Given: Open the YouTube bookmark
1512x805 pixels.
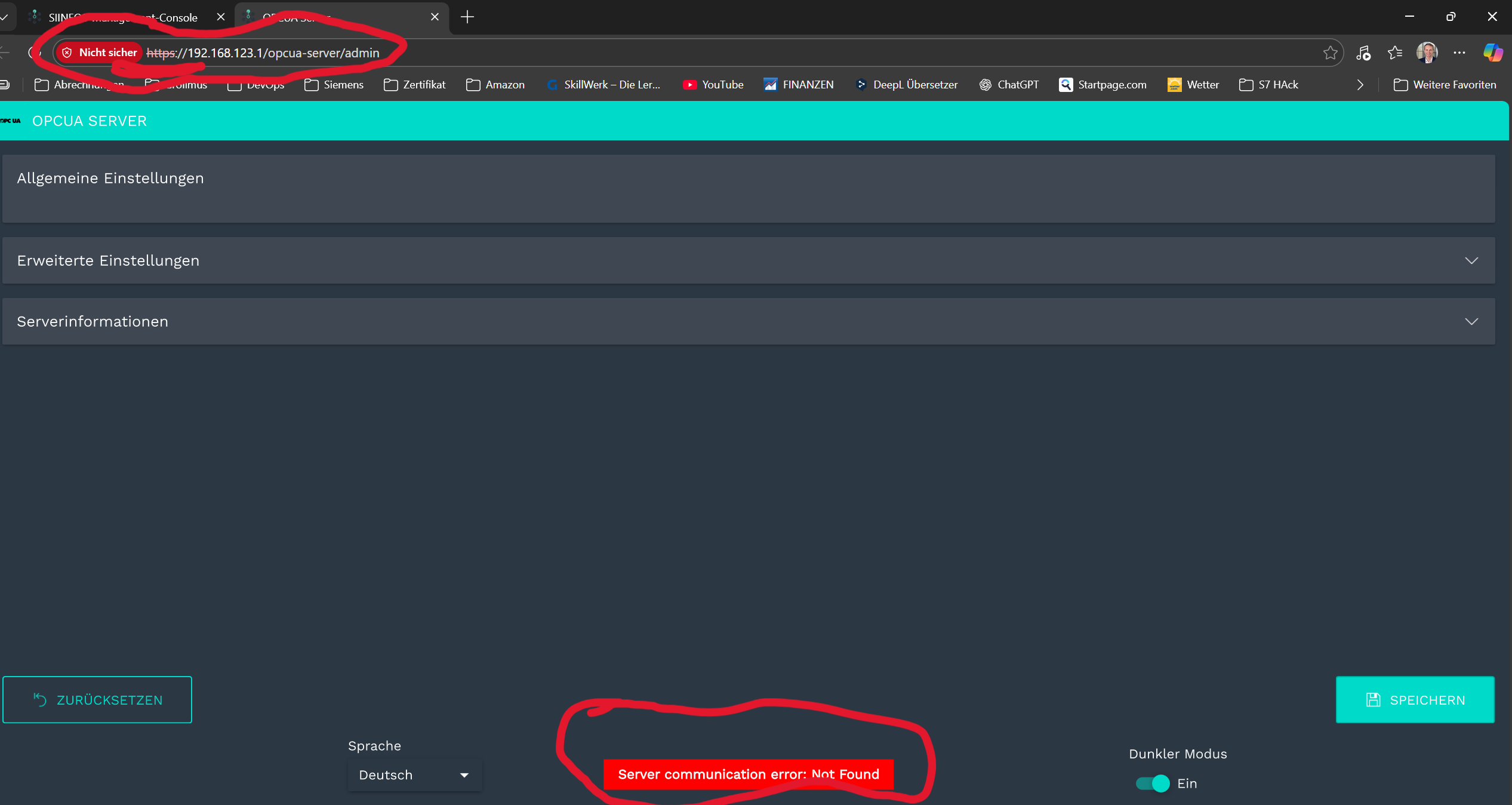Looking at the screenshot, I should pos(713,85).
